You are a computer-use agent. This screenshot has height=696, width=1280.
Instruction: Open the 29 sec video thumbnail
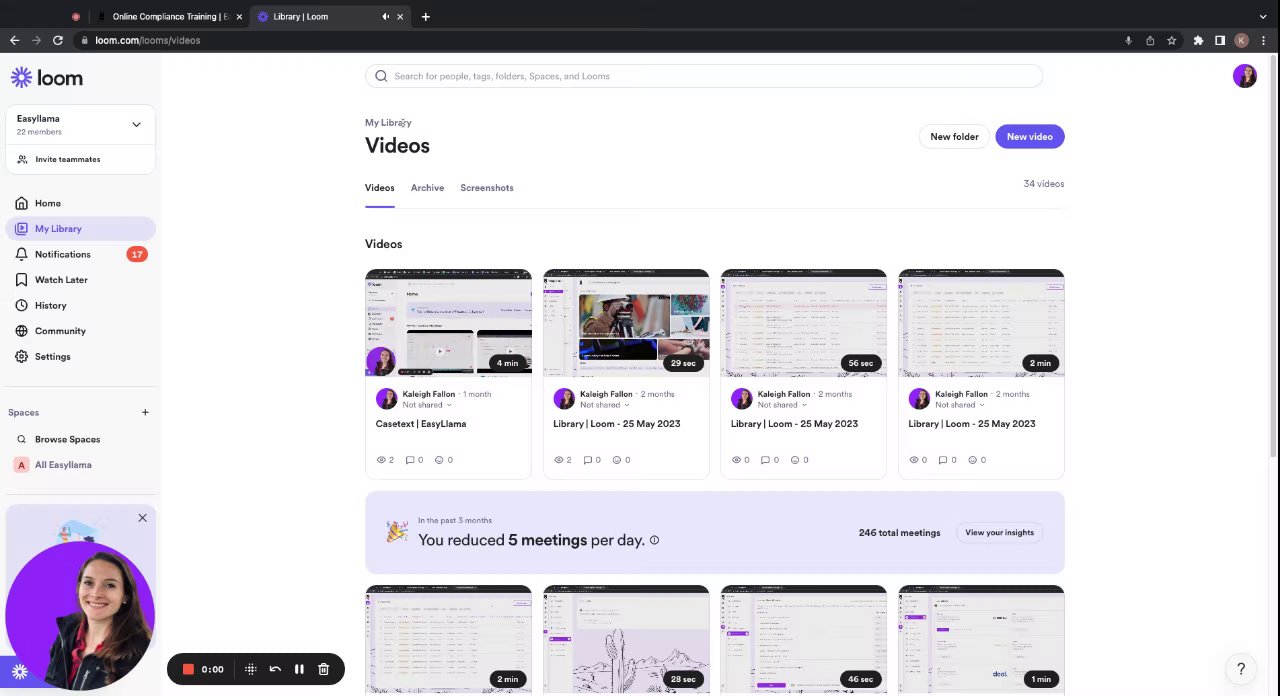point(626,322)
